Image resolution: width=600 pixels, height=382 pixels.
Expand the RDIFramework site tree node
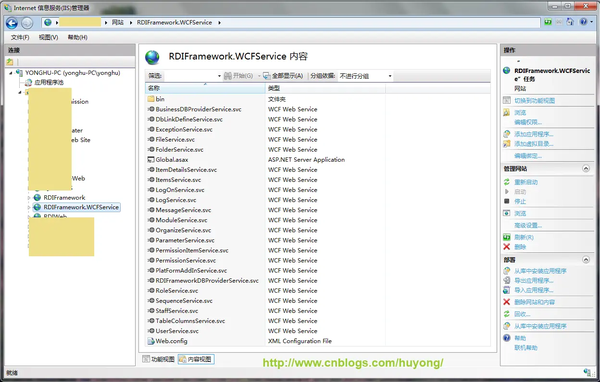coord(29,198)
